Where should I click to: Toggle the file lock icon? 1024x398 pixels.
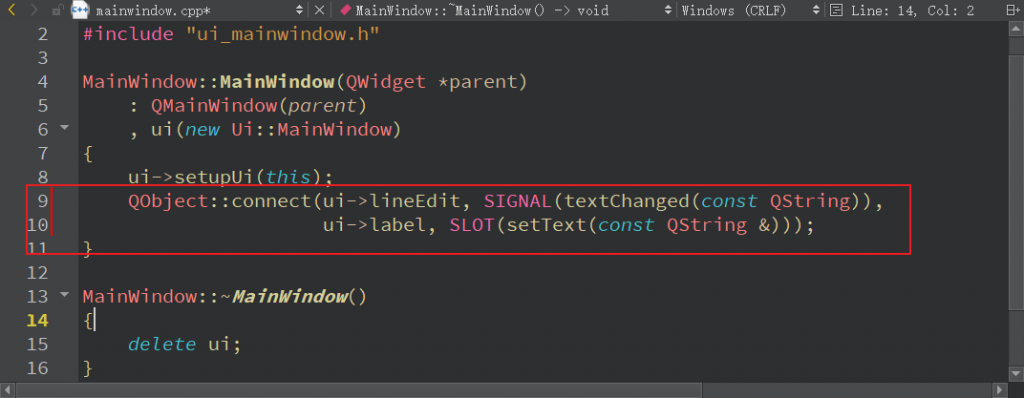tap(57, 10)
